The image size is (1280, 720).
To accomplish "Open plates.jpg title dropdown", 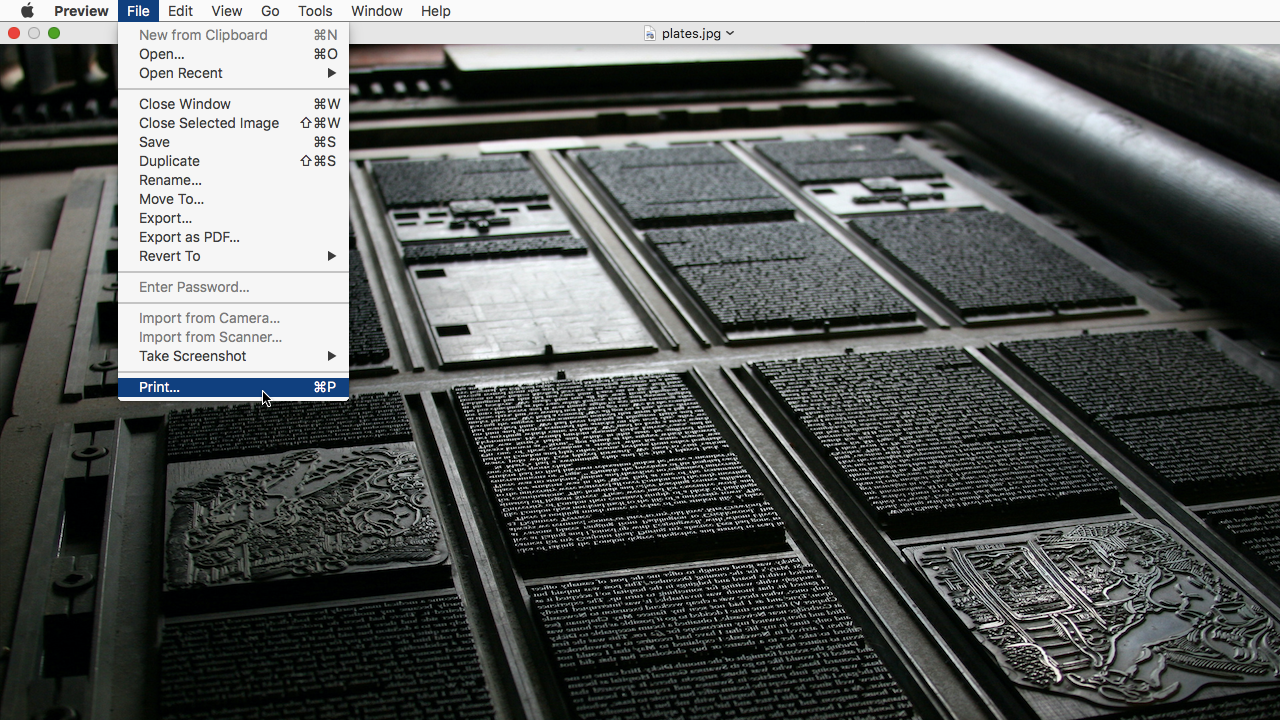I will 730,33.
